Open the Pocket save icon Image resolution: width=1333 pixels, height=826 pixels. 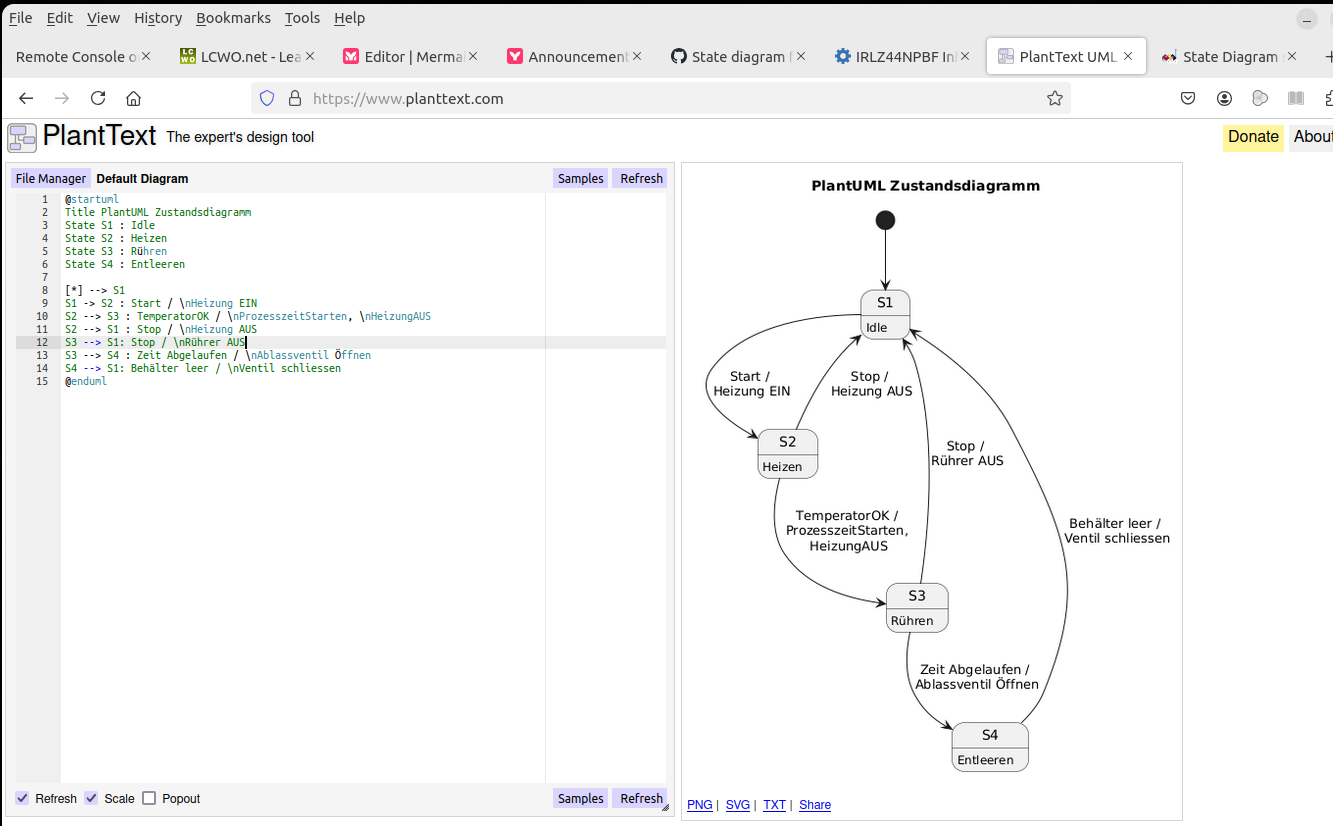point(1188,98)
